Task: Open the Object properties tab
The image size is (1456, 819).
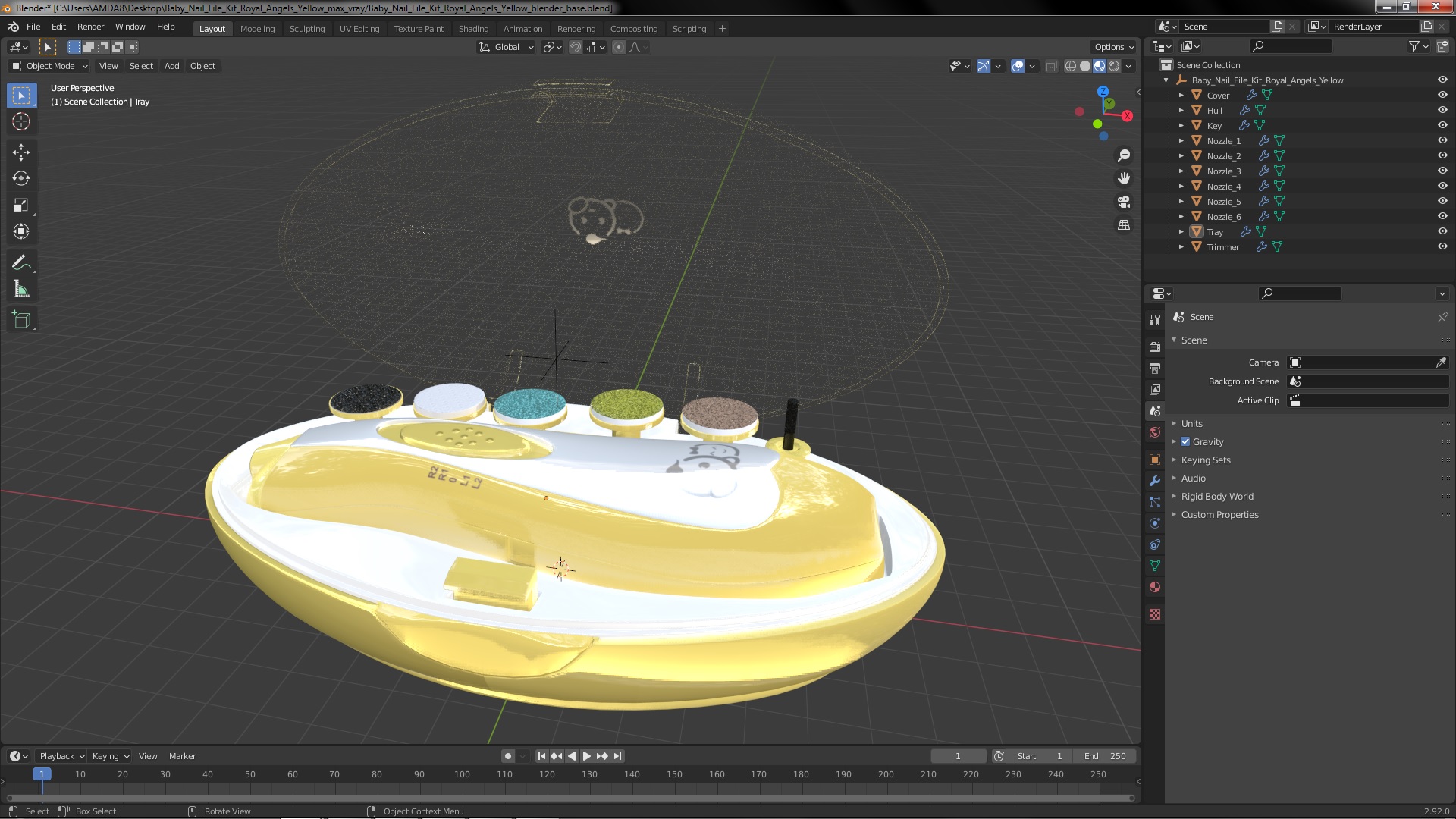Action: (x=1155, y=460)
